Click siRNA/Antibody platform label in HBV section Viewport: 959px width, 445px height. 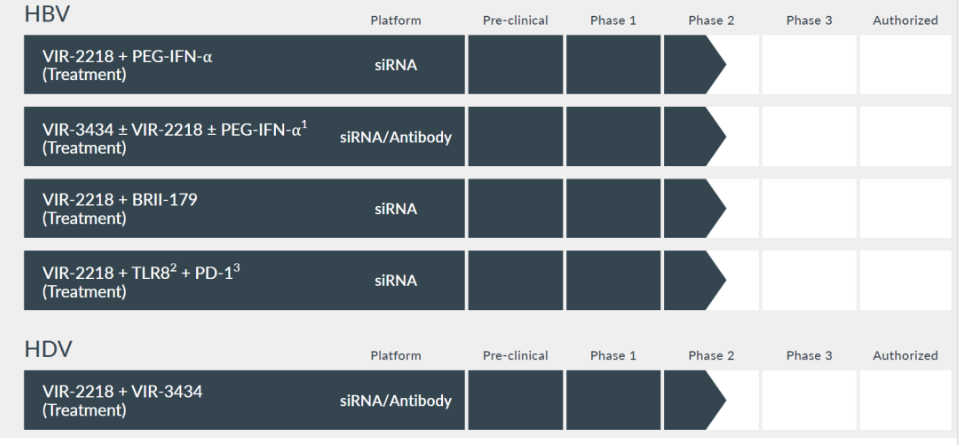396,137
